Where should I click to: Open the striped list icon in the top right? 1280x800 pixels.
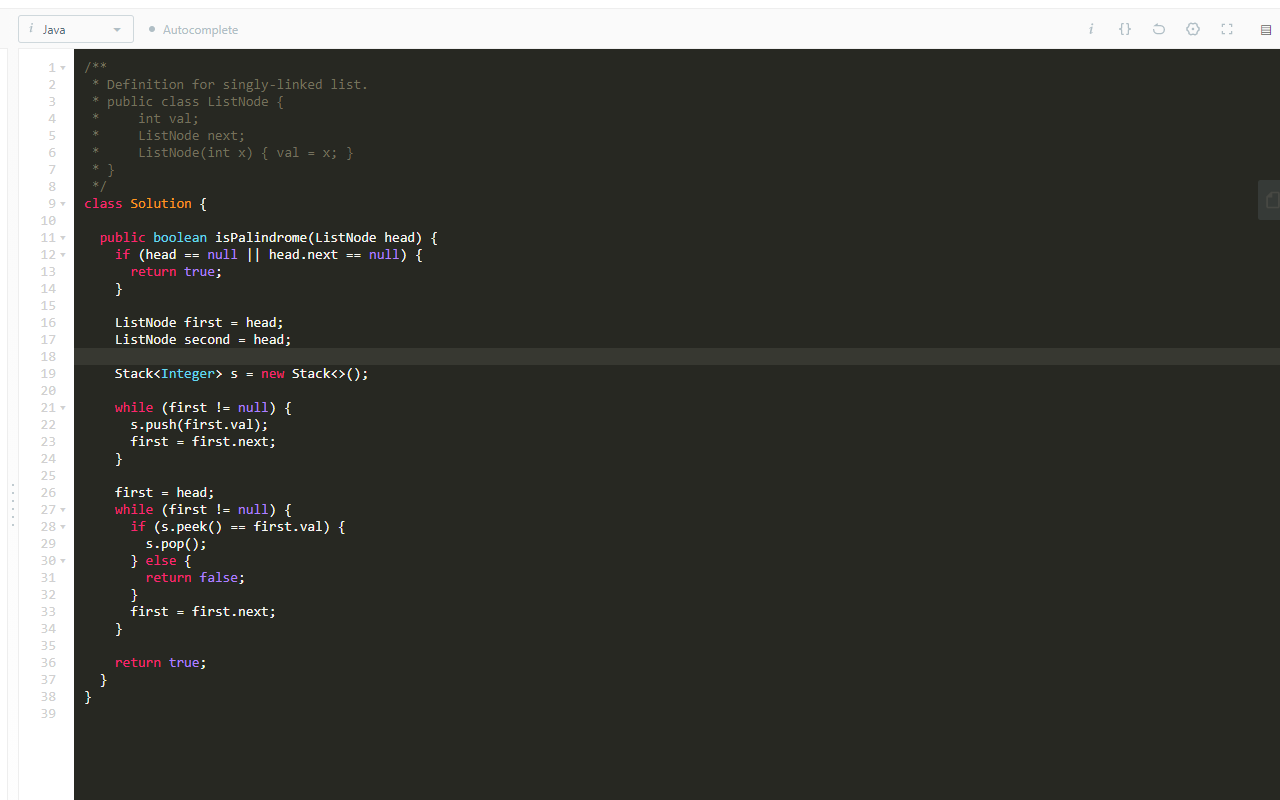[x=1266, y=30]
